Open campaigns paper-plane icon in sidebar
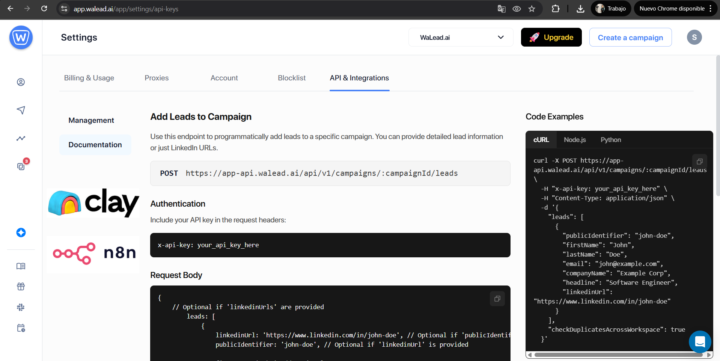The width and height of the screenshot is (720, 361). pyautogui.click(x=21, y=110)
